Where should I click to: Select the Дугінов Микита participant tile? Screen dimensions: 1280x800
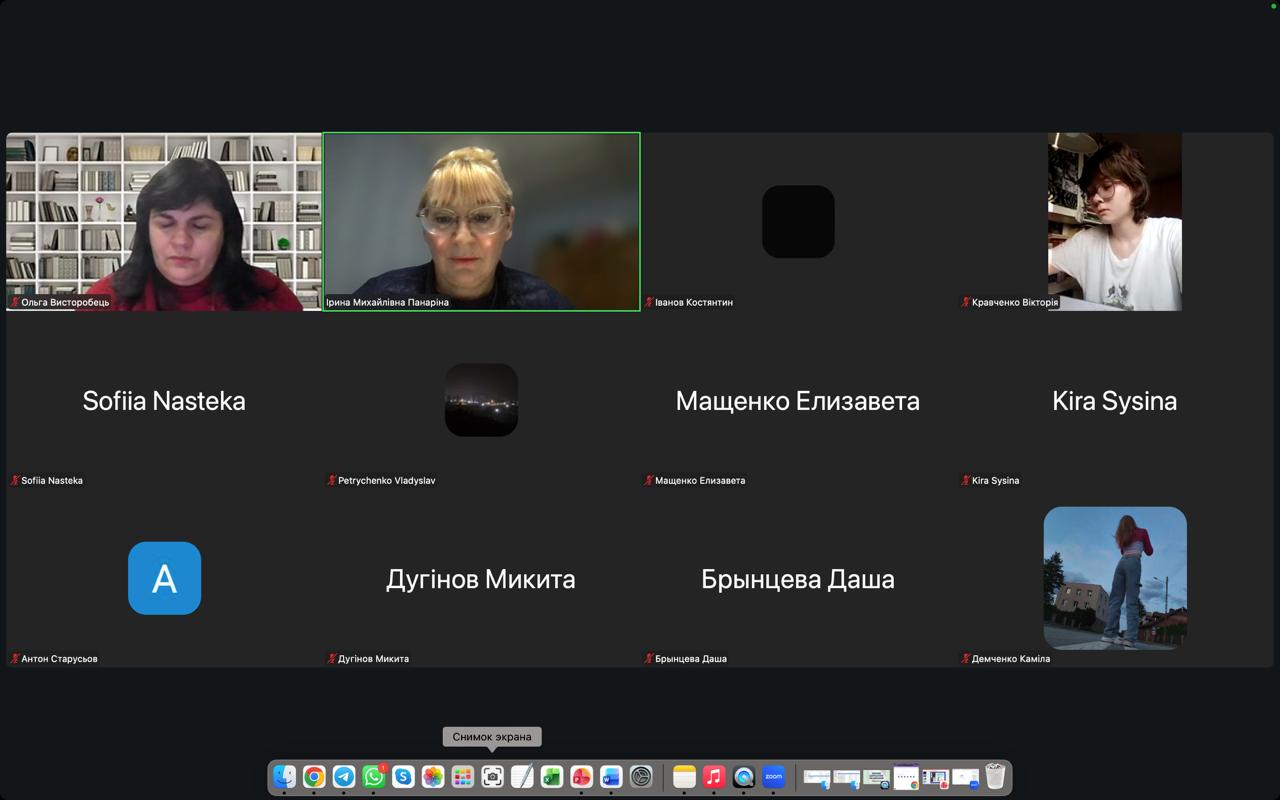point(481,578)
